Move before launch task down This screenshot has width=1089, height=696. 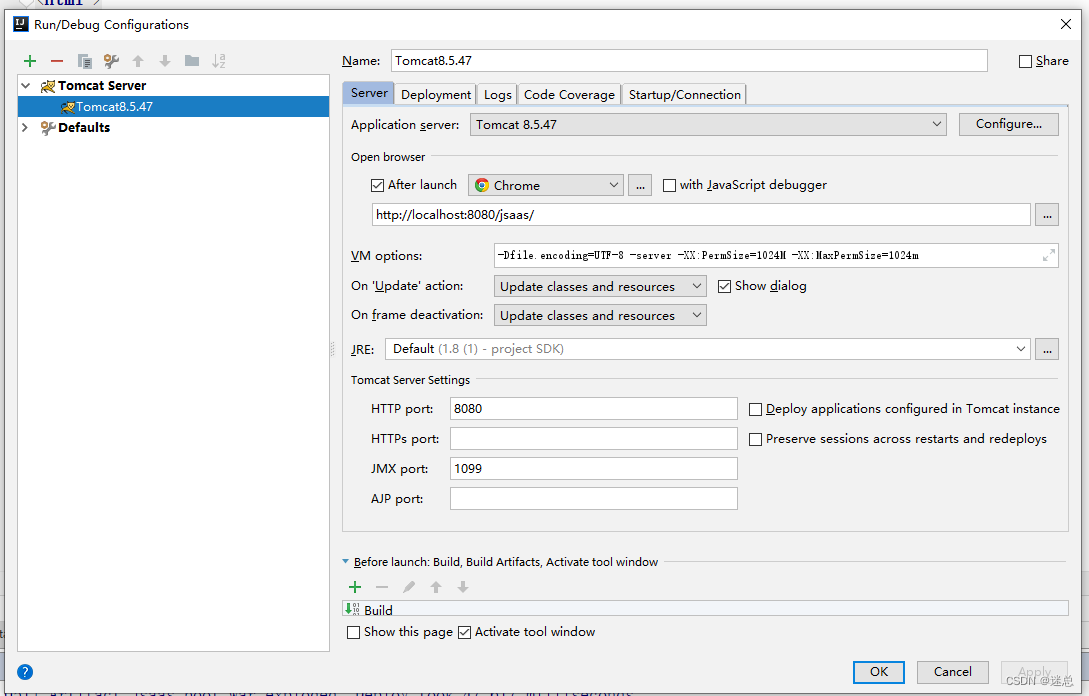coord(463,587)
